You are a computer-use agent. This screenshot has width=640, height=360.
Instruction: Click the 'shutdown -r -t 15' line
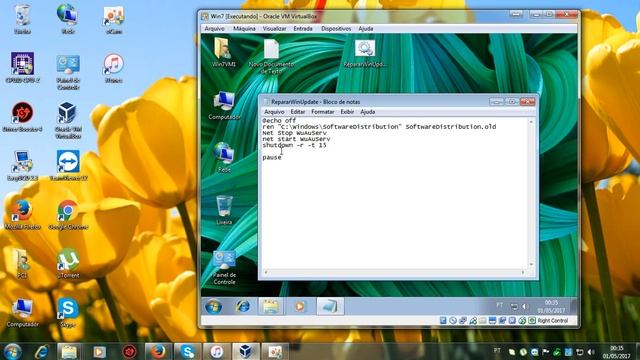(294, 145)
